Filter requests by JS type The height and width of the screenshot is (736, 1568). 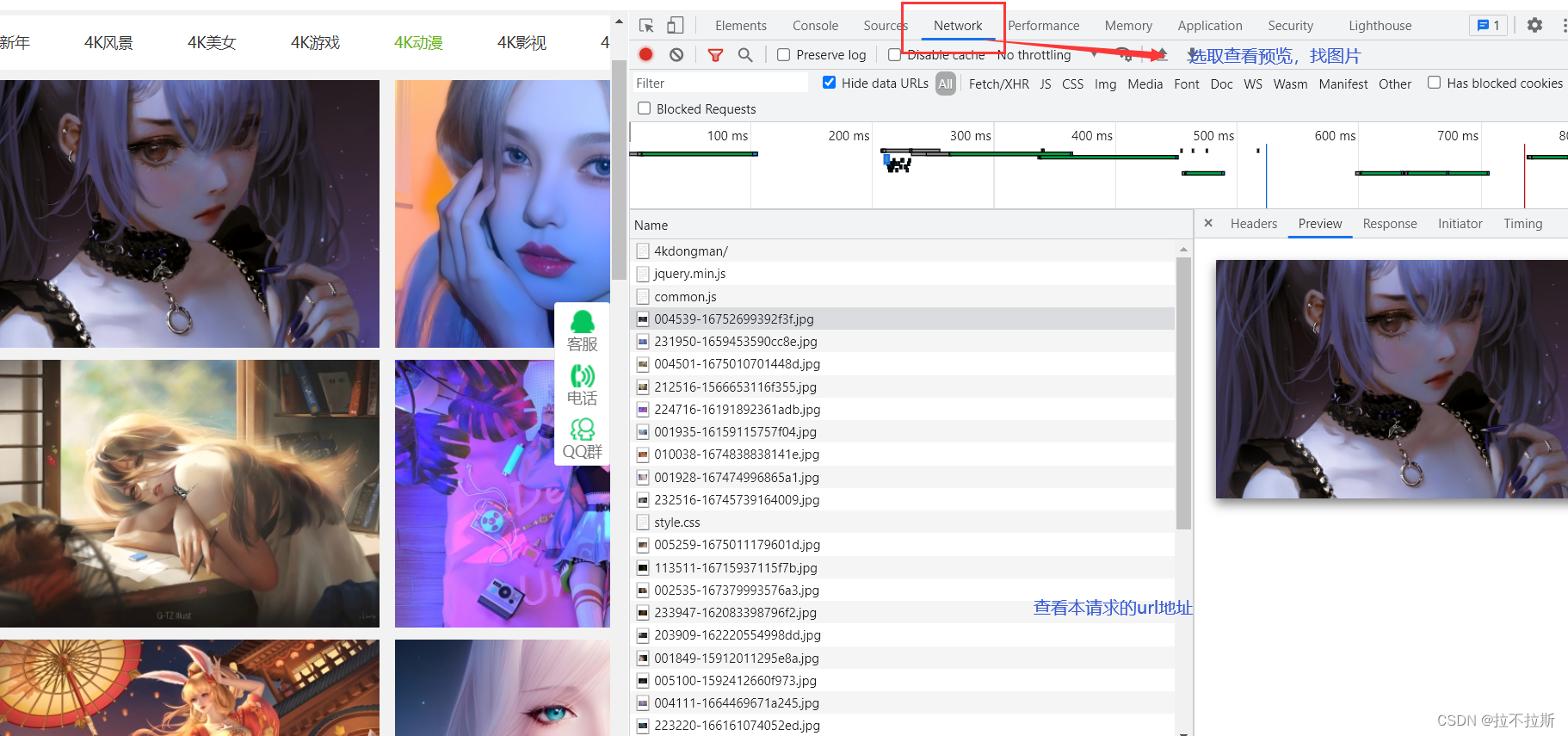[x=1046, y=83]
